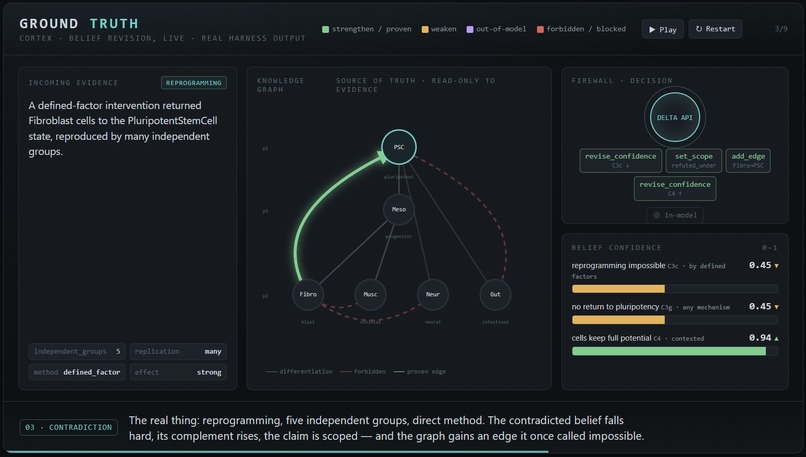Click the FIREWALL · DECISION heading
806x457 pixels.
tap(621, 81)
